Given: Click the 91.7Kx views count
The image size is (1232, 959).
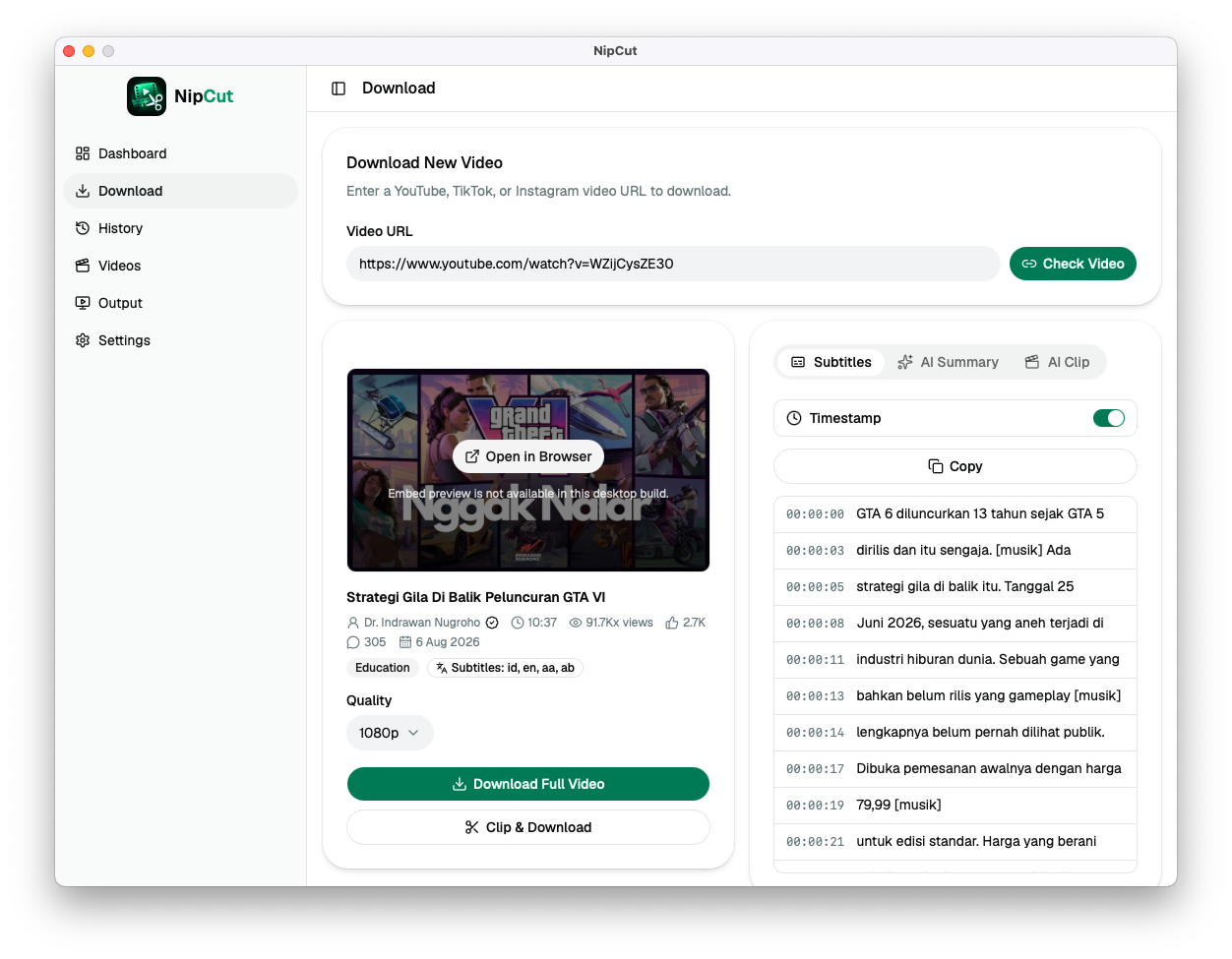Looking at the screenshot, I should click(x=619, y=623).
